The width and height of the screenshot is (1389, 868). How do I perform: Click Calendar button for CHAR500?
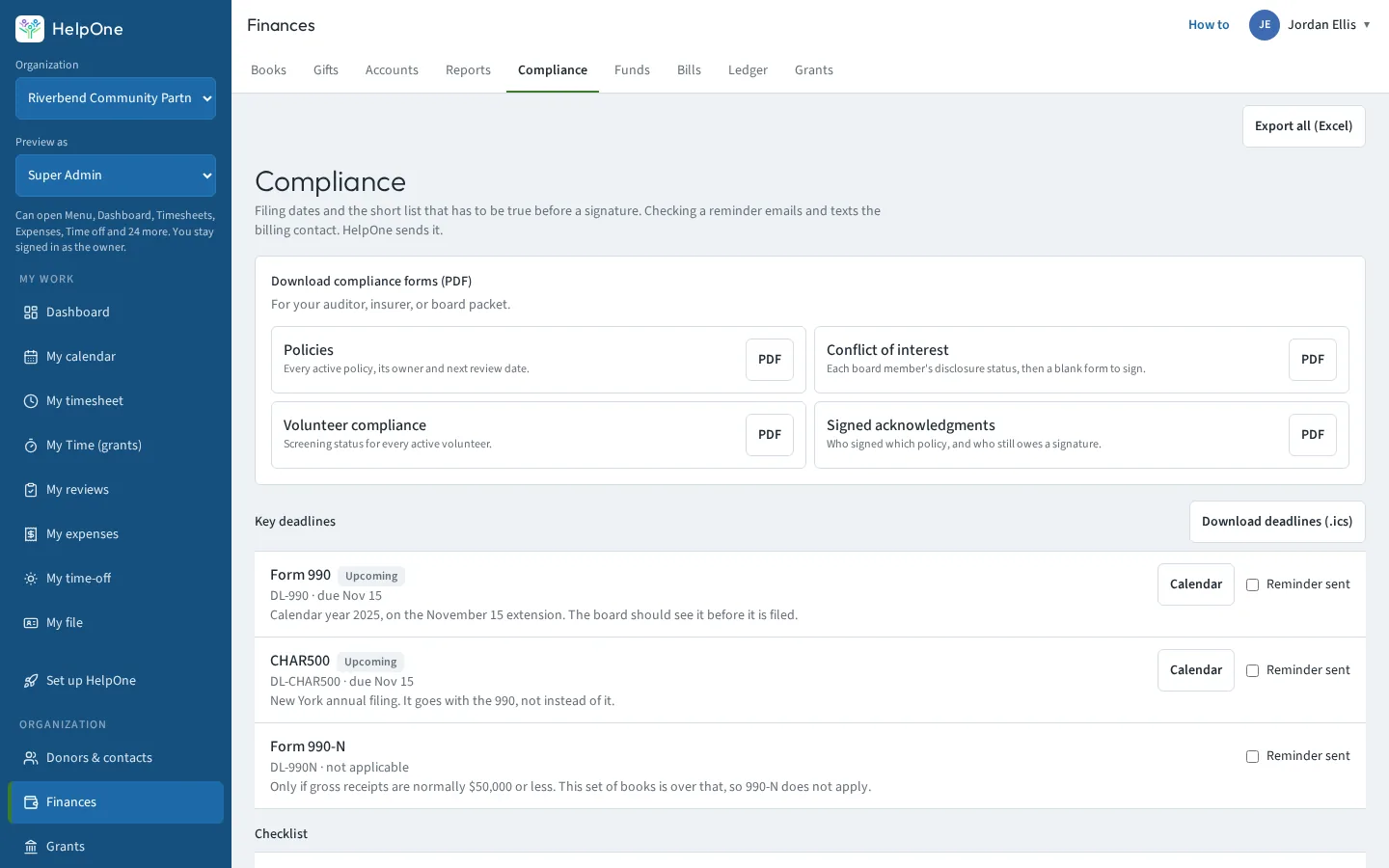(x=1196, y=670)
